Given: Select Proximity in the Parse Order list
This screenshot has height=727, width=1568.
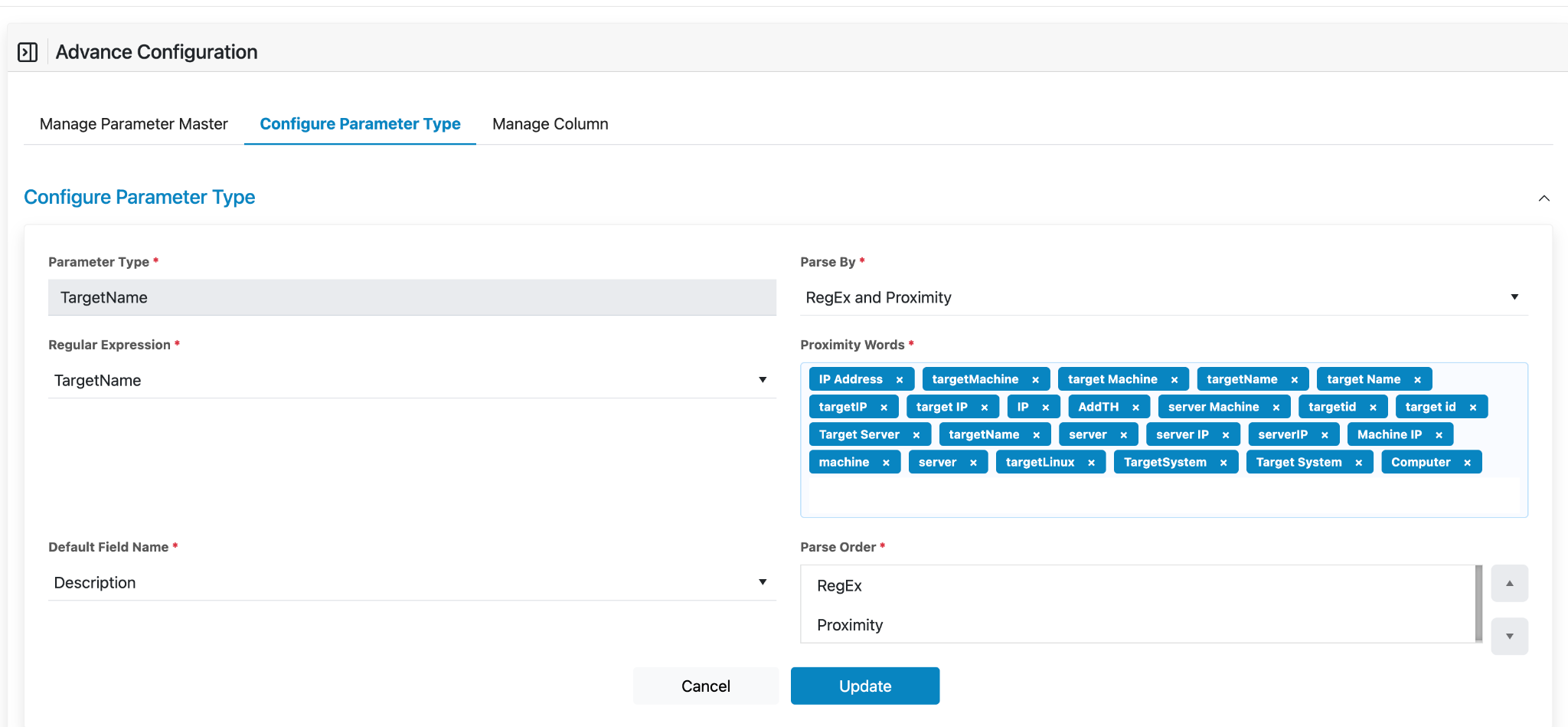Looking at the screenshot, I should [850, 625].
